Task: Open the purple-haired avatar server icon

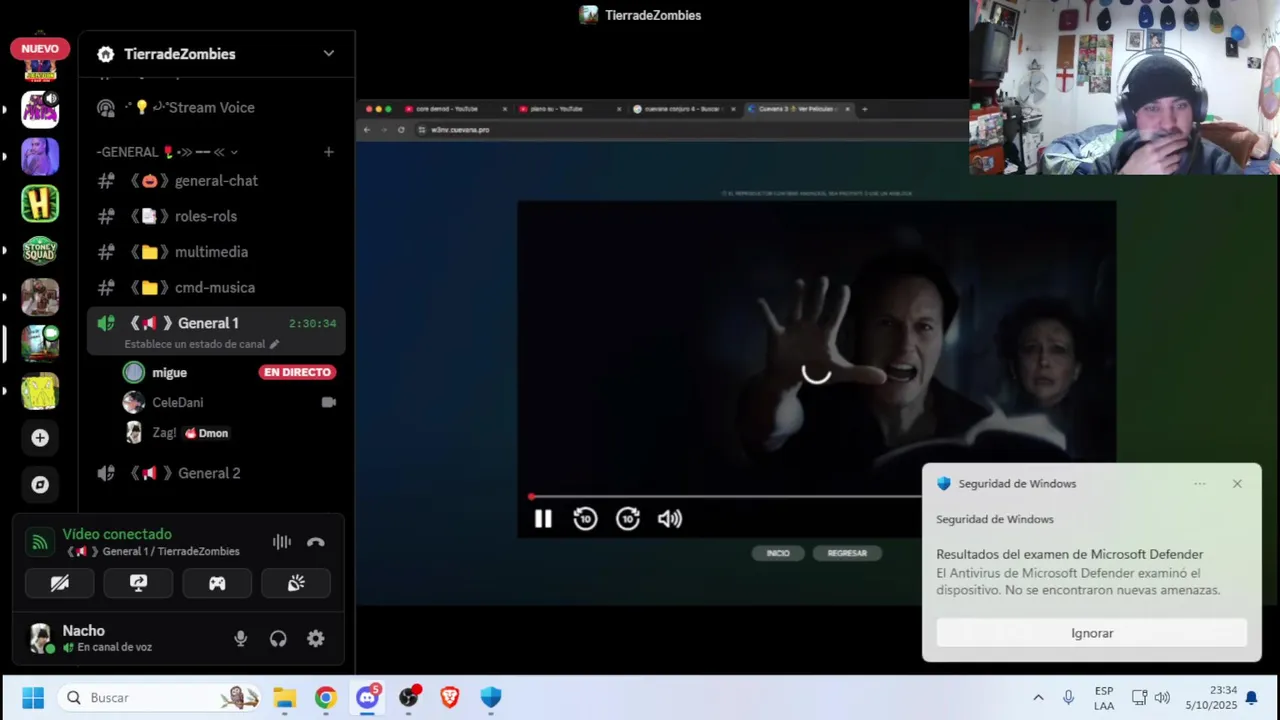Action: (40, 156)
